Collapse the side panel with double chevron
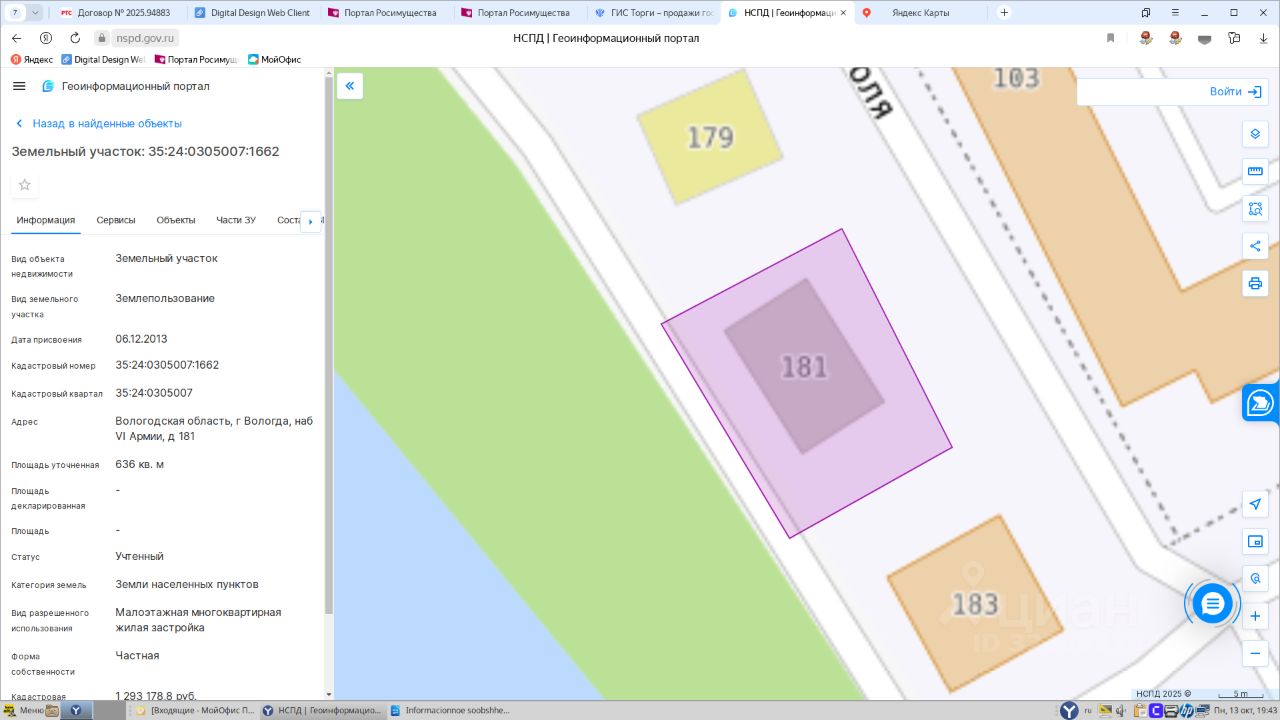Screen dimensions: 1280x720 [x=350, y=86]
